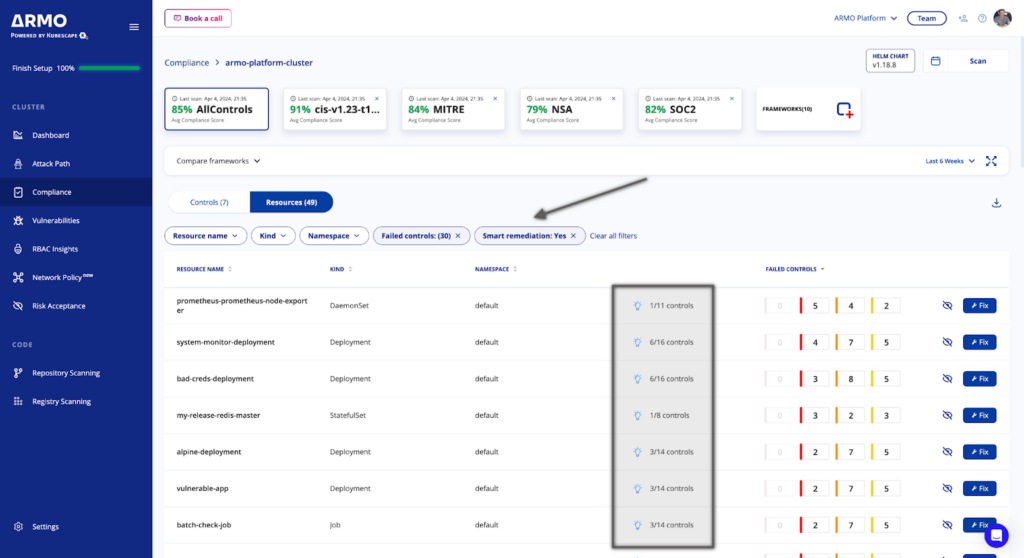
Task: Open the scan schedule calendar icon
Action: coord(935,61)
